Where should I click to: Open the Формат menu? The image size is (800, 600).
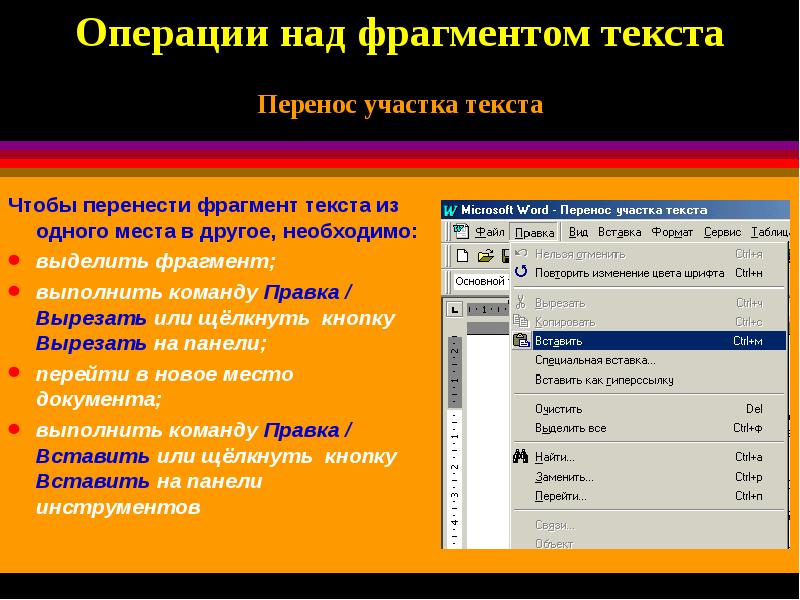672,232
